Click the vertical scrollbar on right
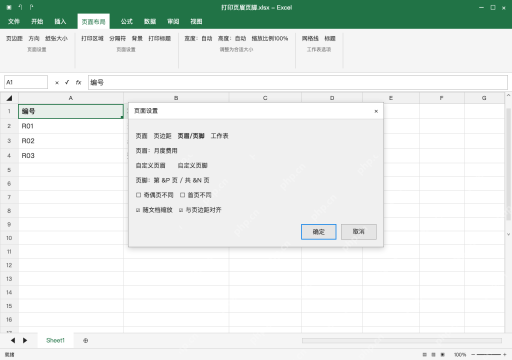The height and width of the screenshot is (360, 512). [x=508, y=164]
